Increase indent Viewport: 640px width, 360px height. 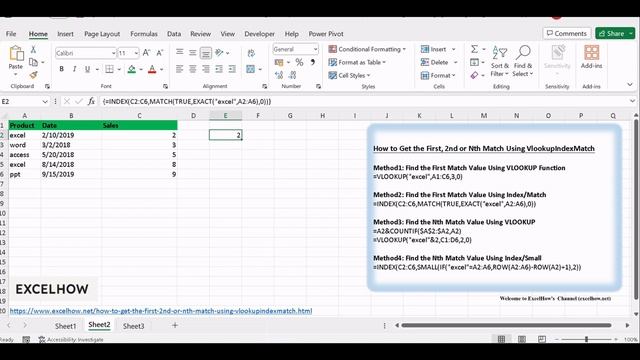(232, 69)
